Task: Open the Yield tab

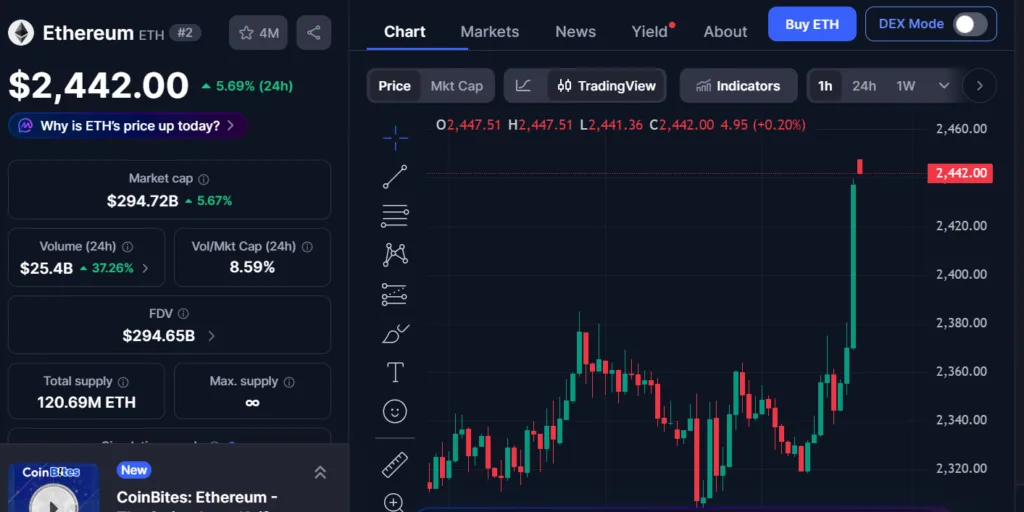Action: click(650, 32)
